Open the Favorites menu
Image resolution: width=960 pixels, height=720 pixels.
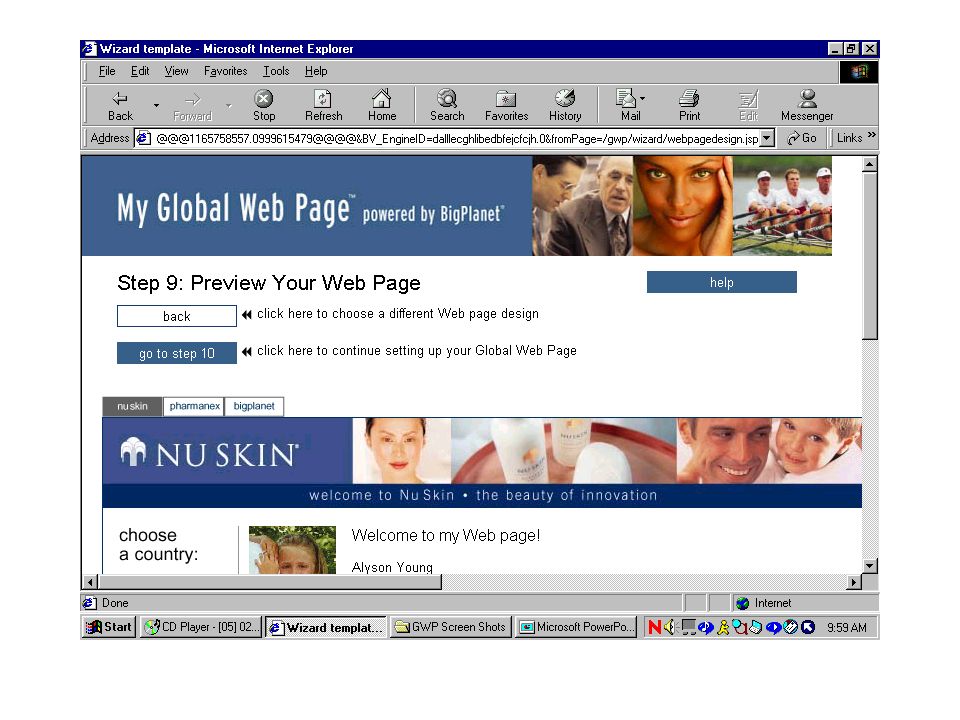point(225,71)
